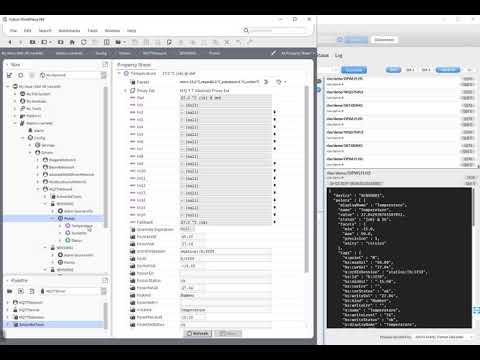Click the JSON payload pane scrollbar in MQTT.fx
The width and height of the screenshot is (480, 360).
(473, 206)
